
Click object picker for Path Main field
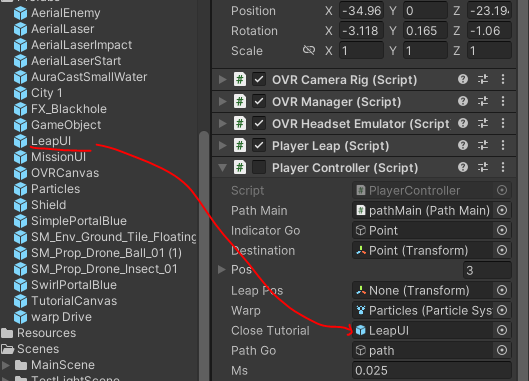(502, 211)
